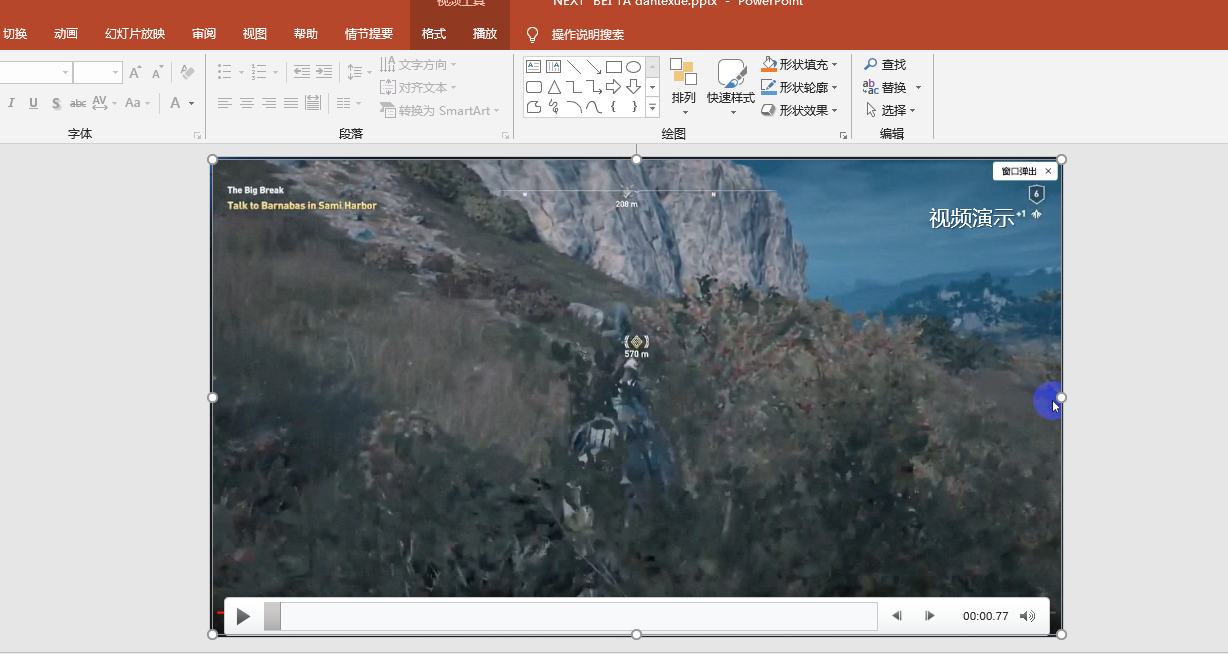
Task: Toggle underline text formatting
Action: pyautogui.click(x=33, y=103)
